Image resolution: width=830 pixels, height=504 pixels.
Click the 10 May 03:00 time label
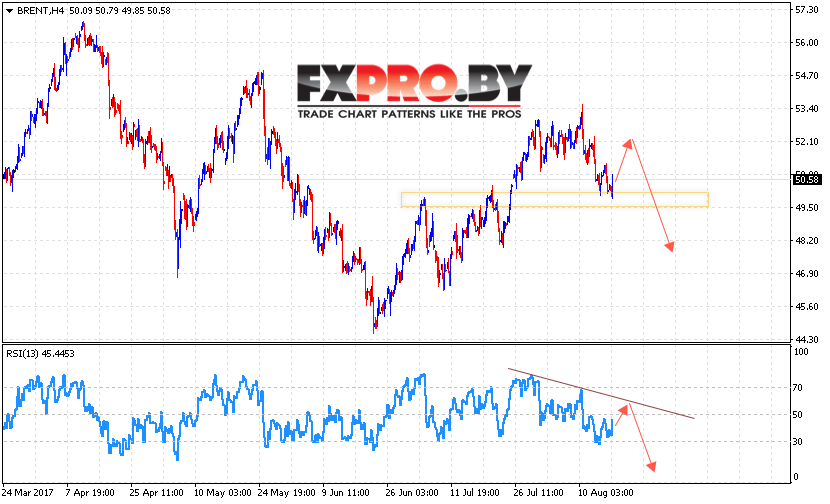pos(223,493)
